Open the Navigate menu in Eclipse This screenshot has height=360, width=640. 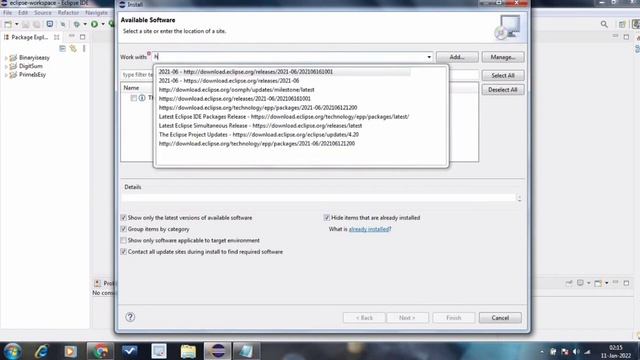tap(96, 13)
